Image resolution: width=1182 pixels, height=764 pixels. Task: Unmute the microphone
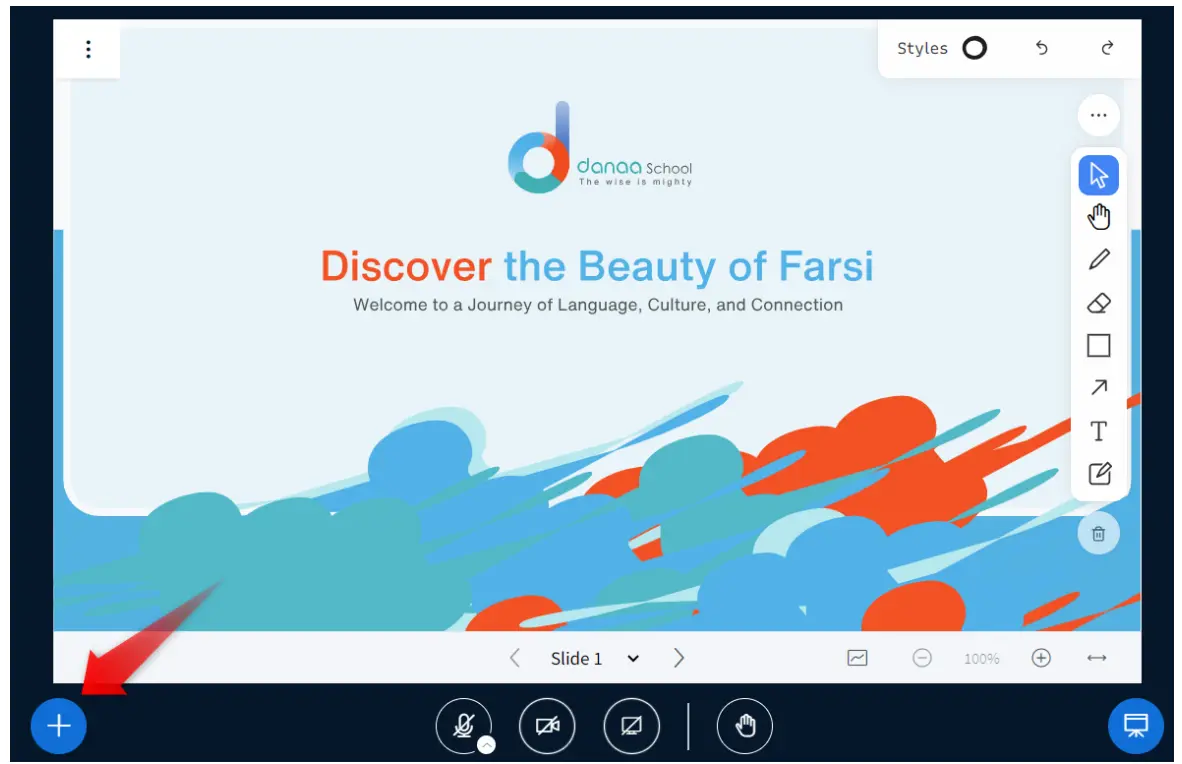point(462,725)
